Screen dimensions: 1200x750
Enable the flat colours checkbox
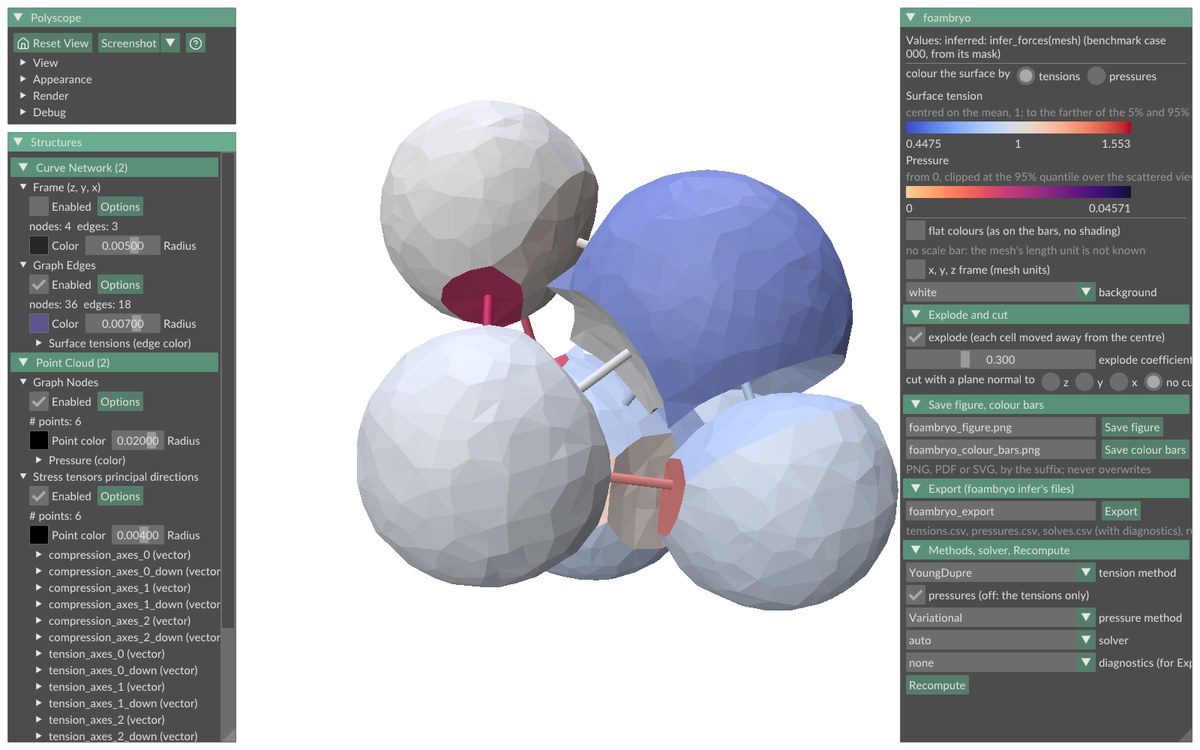[x=915, y=231]
